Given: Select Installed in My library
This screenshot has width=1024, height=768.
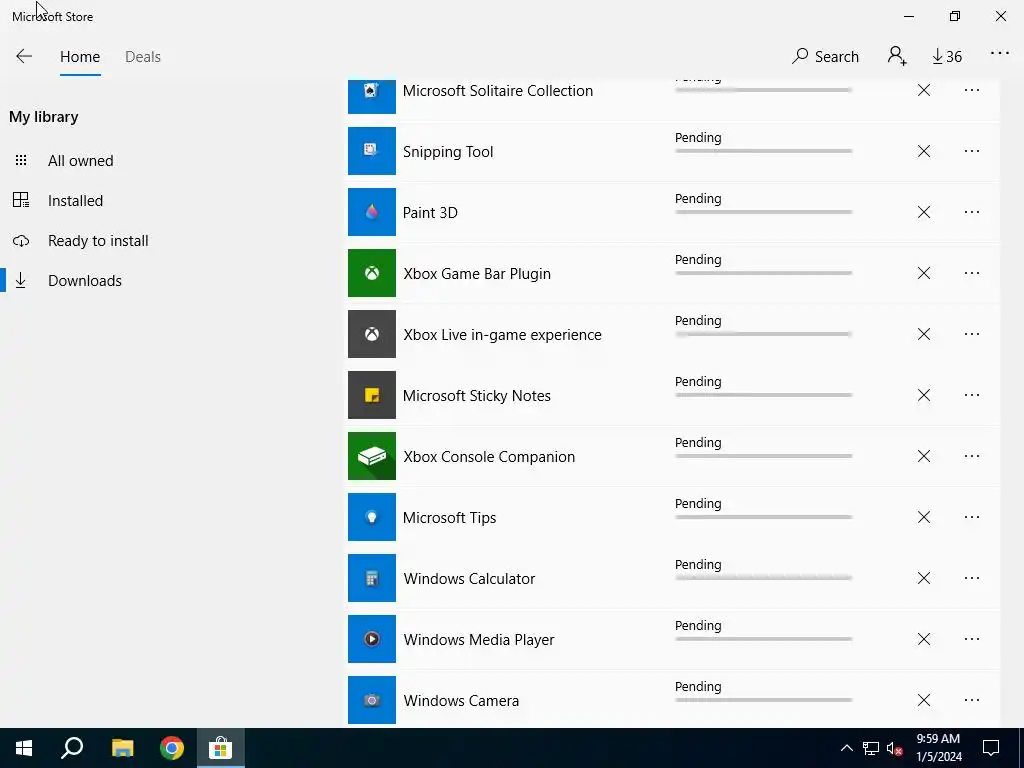Looking at the screenshot, I should tap(75, 200).
